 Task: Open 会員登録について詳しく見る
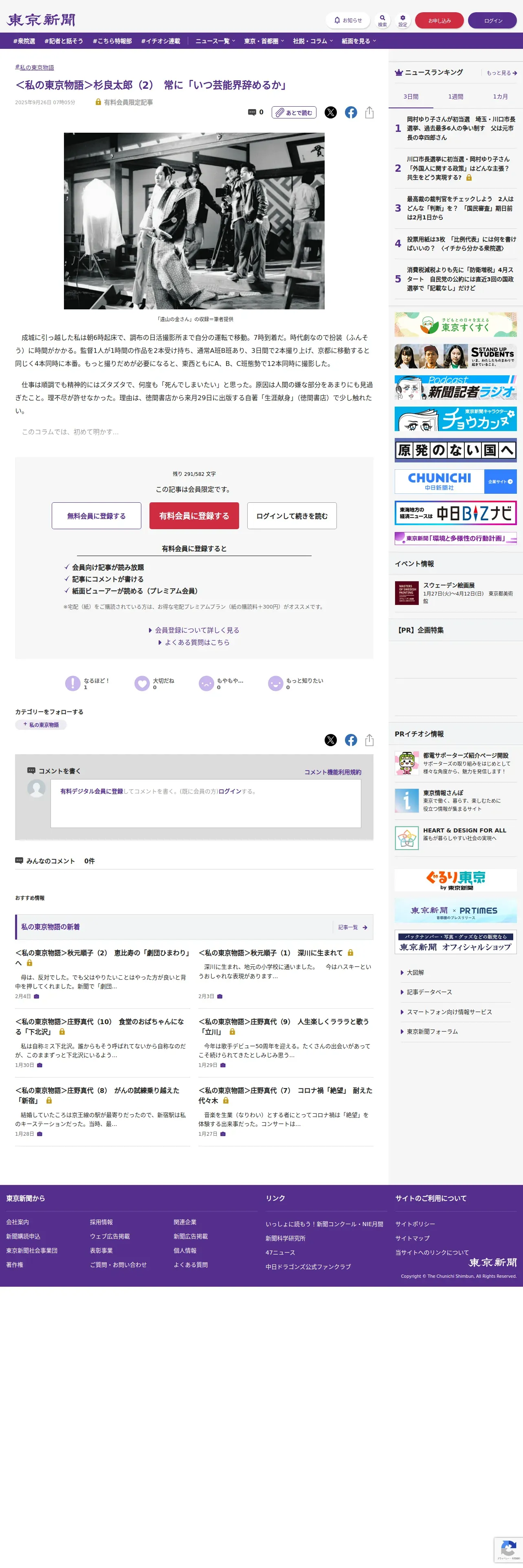194,630
